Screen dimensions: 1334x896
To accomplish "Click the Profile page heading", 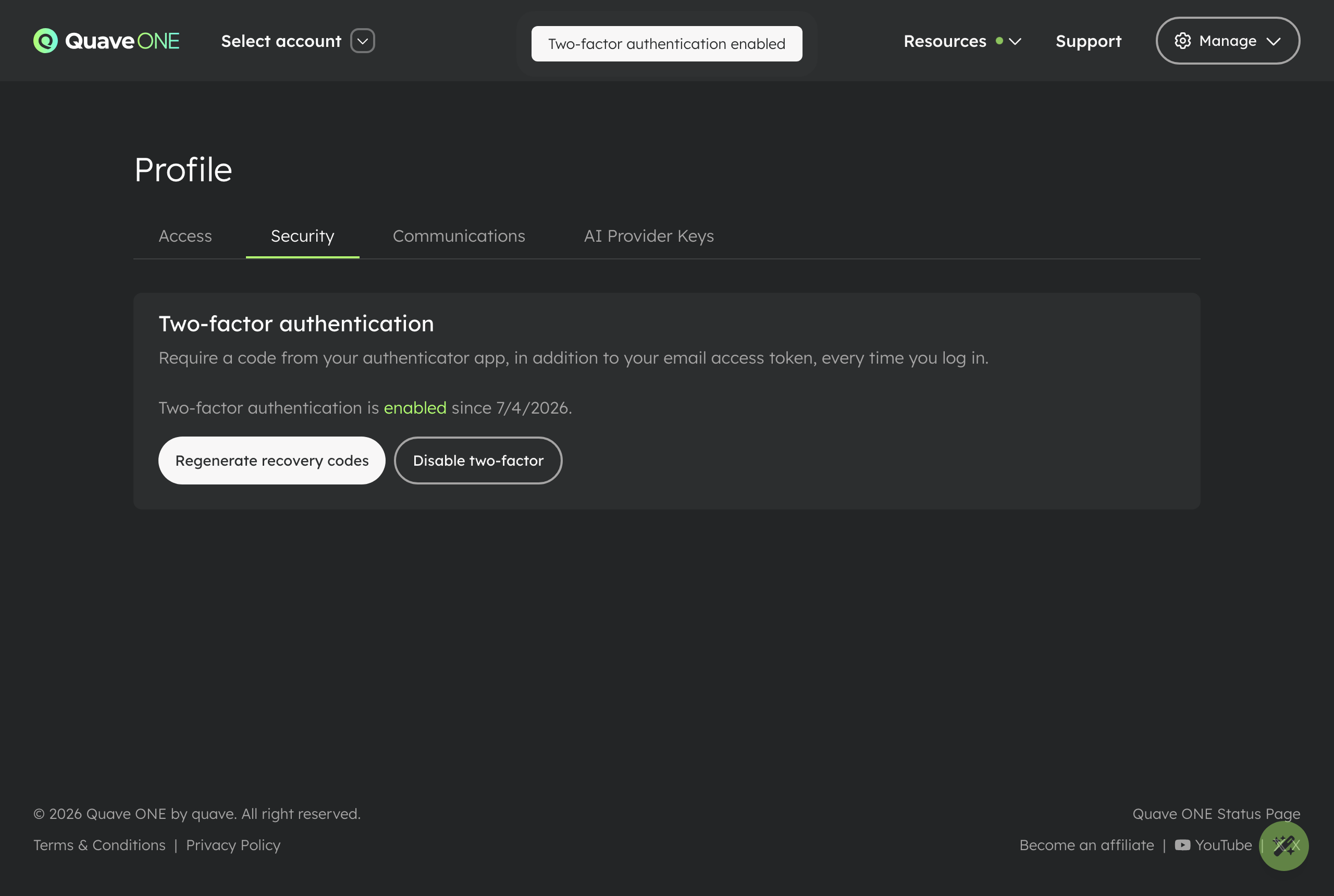I will pos(183,170).
